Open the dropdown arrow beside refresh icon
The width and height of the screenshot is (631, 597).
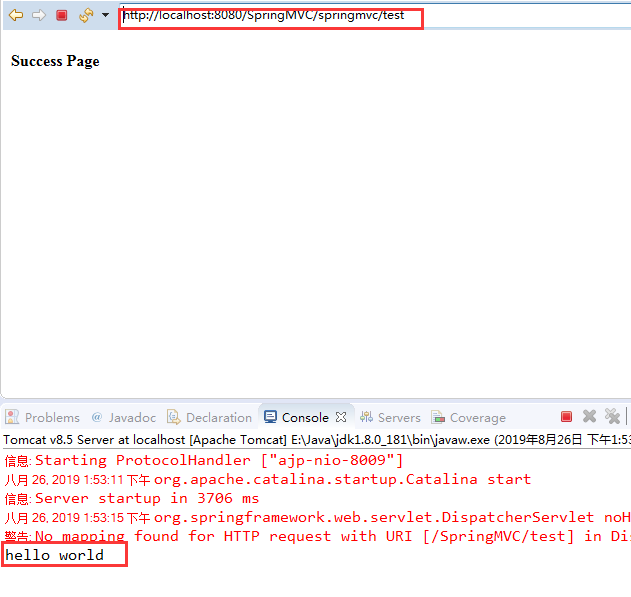pyautogui.click(x=105, y=15)
